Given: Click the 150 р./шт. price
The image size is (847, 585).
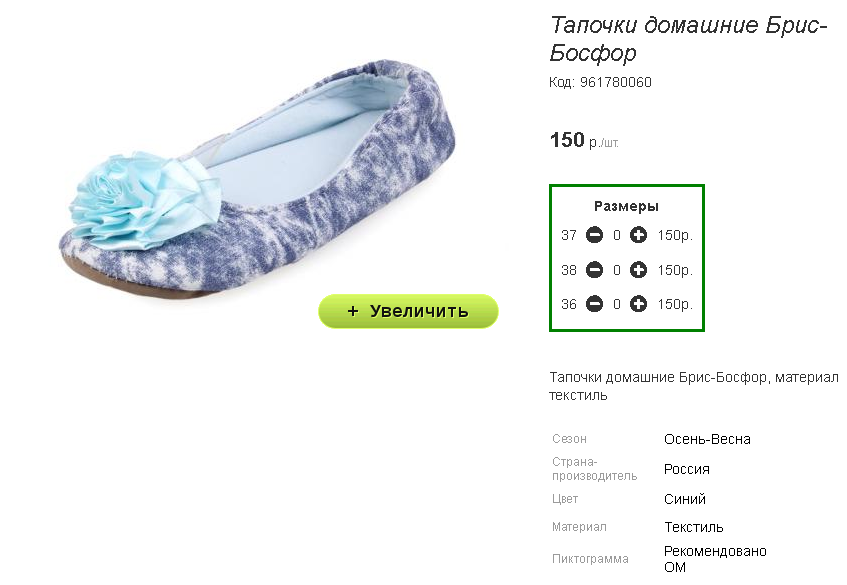Looking at the screenshot, I should tap(584, 140).
